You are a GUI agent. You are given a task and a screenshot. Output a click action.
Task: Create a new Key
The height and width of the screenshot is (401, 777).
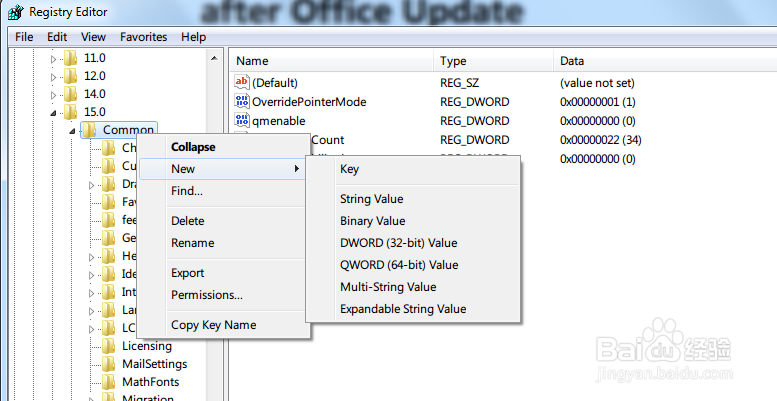click(413, 169)
